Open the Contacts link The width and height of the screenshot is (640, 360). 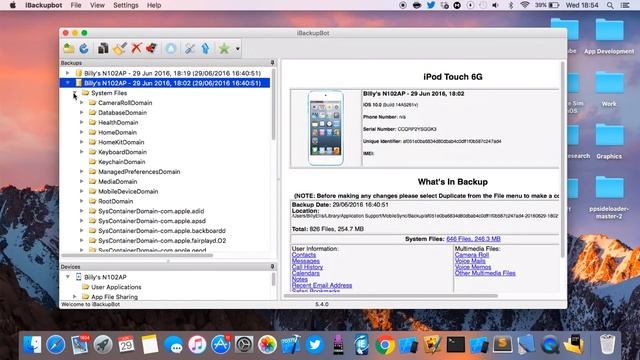(304, 255)
